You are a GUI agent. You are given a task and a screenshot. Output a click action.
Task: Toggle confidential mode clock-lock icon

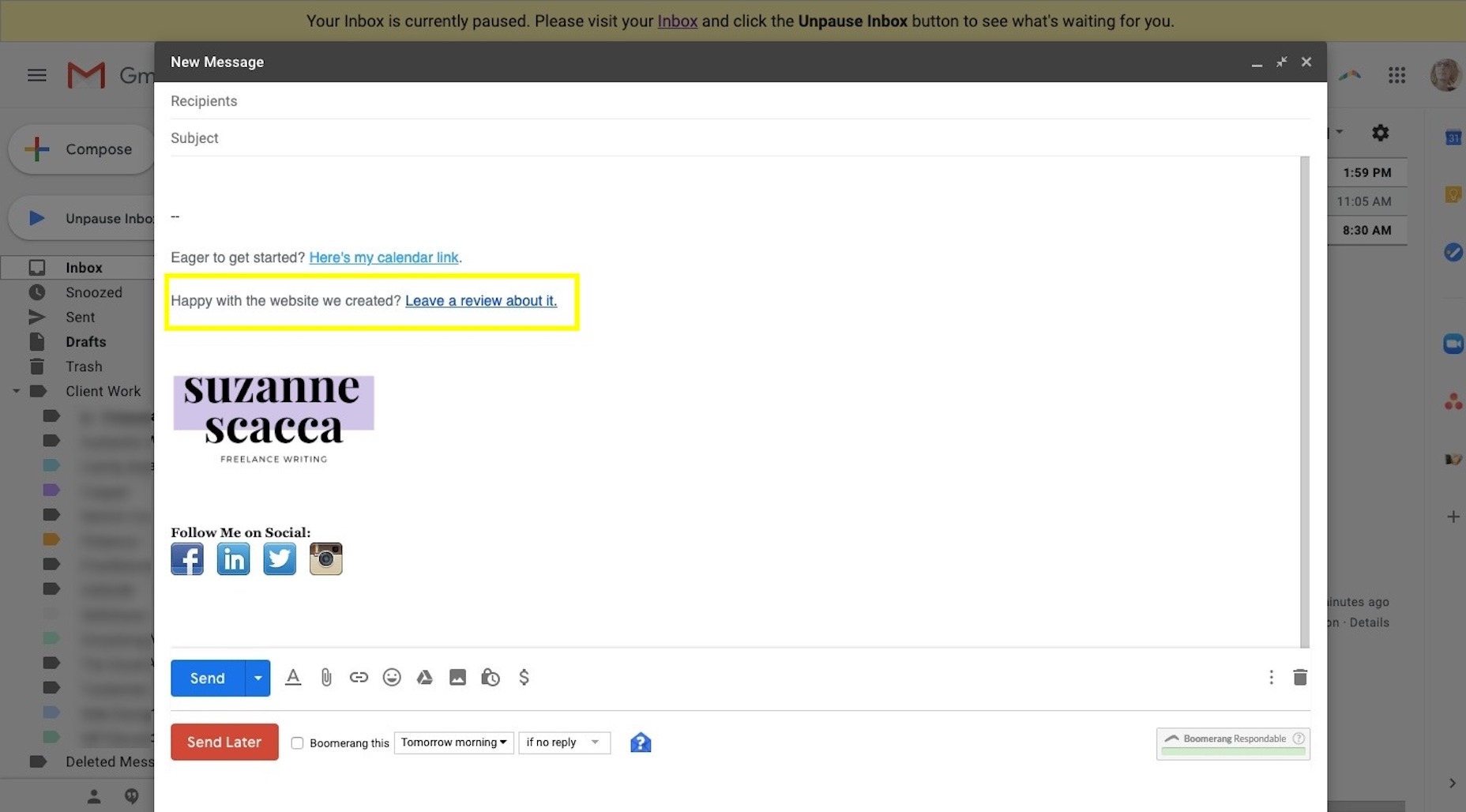[491, 678]
